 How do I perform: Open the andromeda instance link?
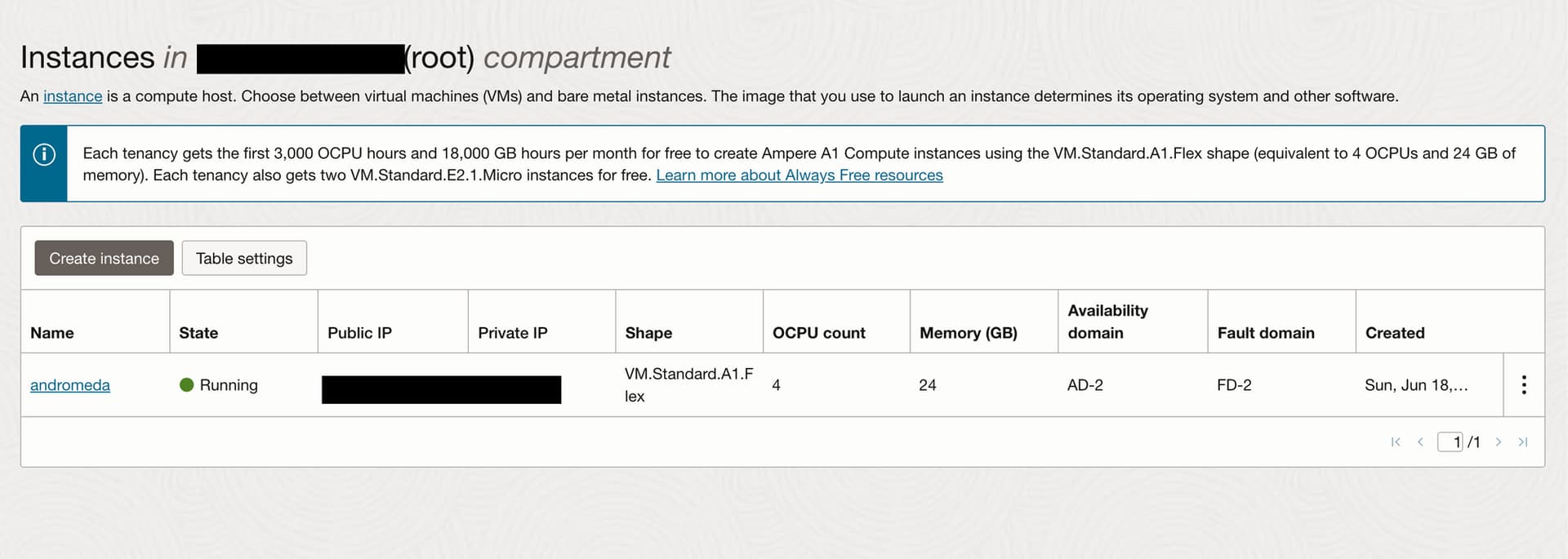[x=70, y=385]
